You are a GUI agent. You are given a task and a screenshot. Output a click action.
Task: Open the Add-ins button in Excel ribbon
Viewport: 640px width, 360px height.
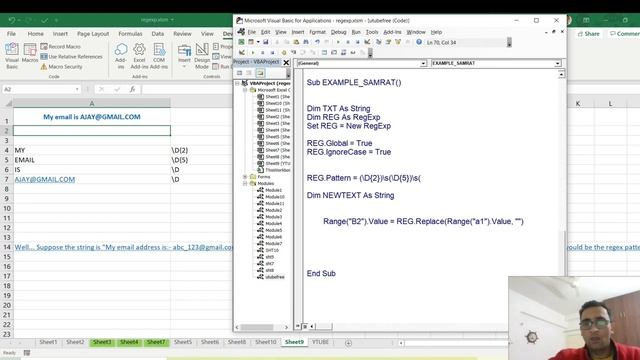(120, 56)
